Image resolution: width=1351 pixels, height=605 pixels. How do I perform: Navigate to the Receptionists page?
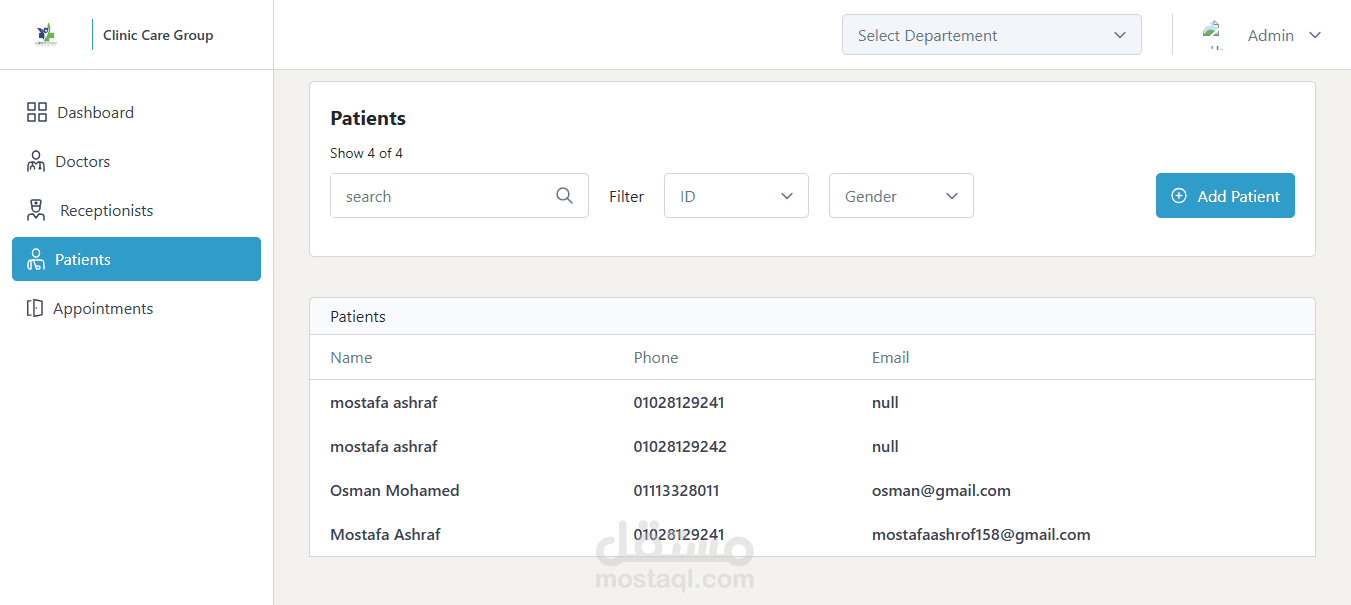click(x=106, y=210)
